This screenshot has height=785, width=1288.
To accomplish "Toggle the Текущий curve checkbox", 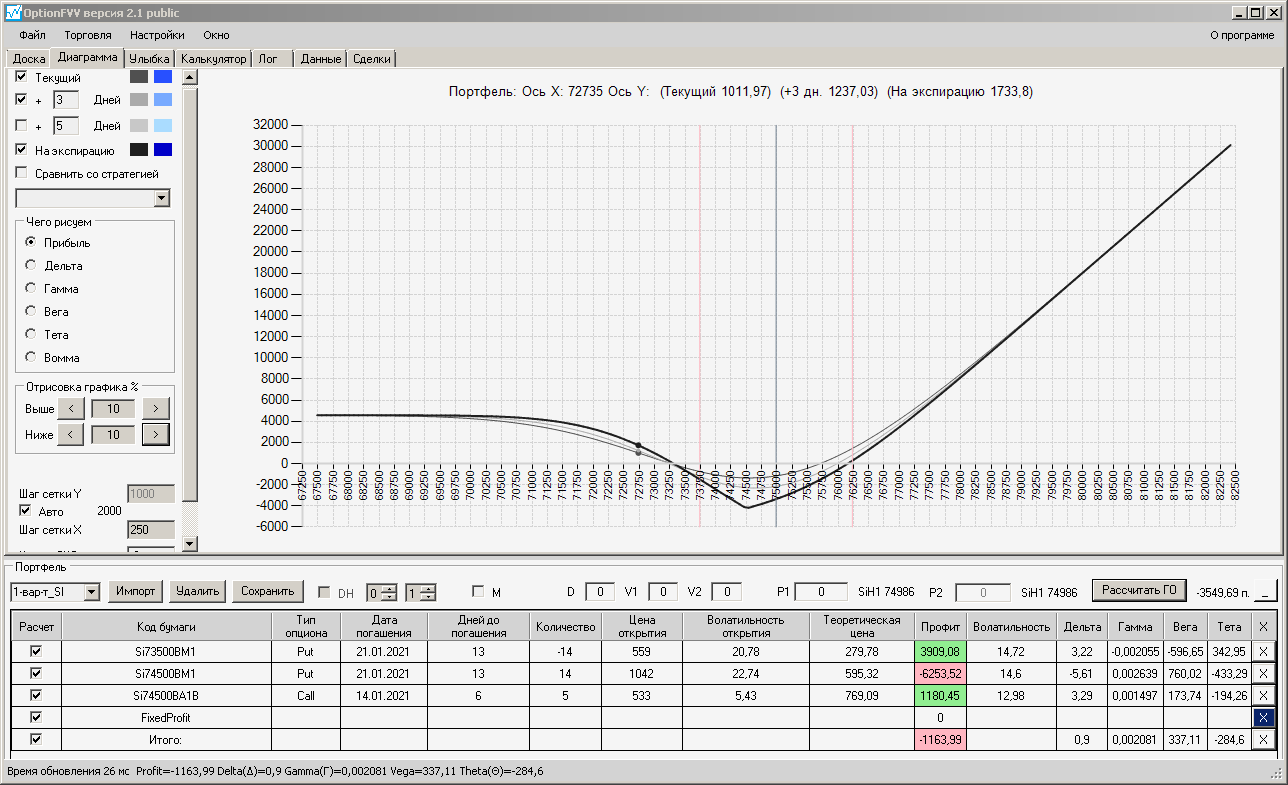I will coord(22,77).
